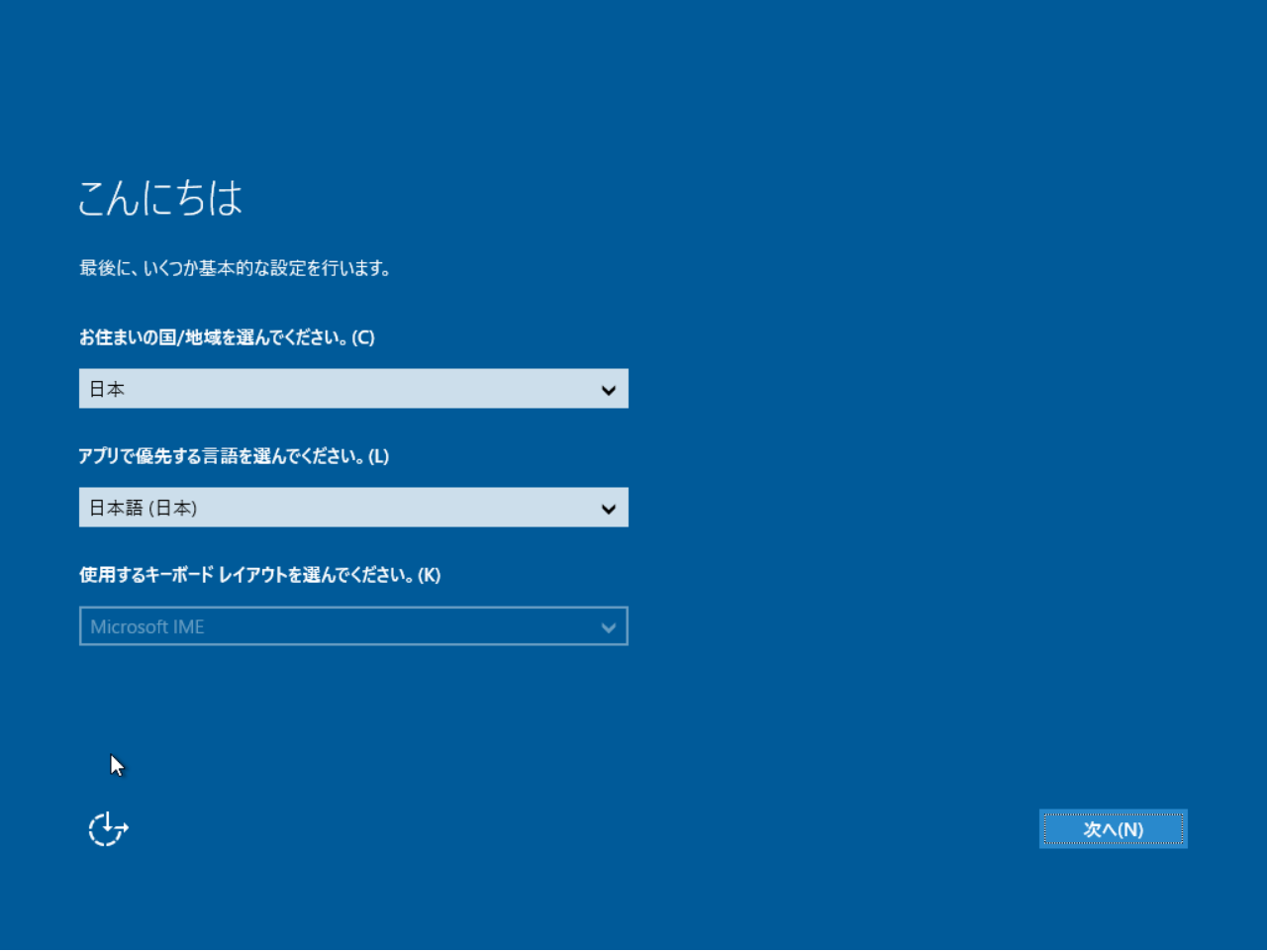Click inside the country selection combo box
This screenshot has width=1269, height=952.
tap(353, 389)
